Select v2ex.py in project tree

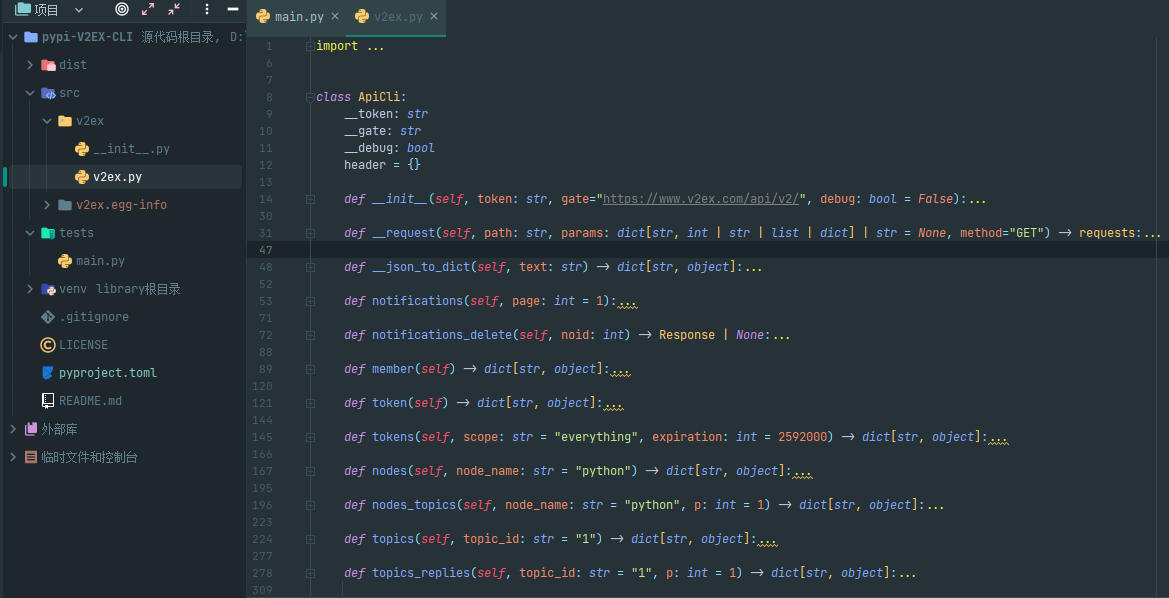[x=117, y=177]
